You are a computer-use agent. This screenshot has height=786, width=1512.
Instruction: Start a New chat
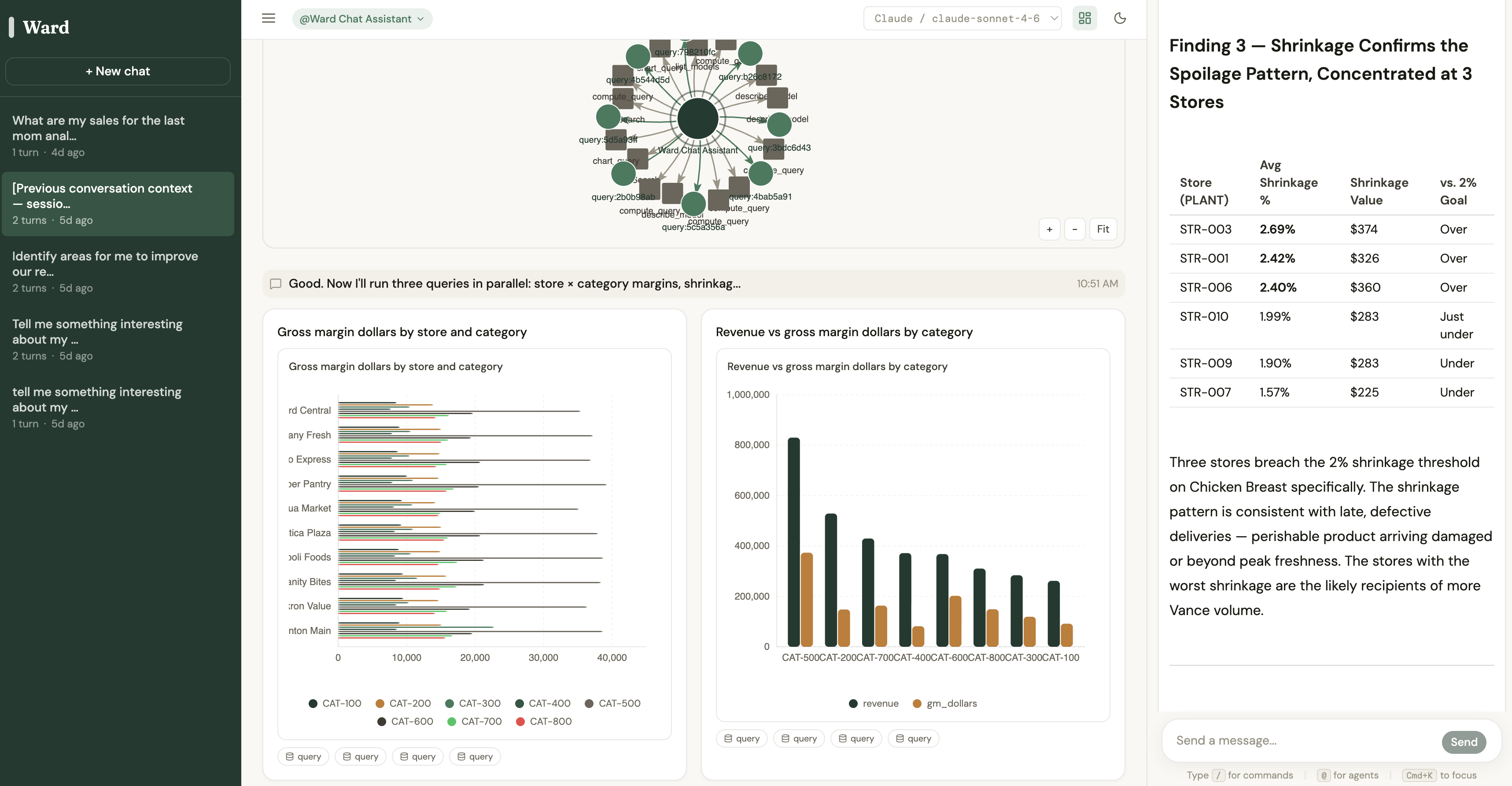pos(118,71)
